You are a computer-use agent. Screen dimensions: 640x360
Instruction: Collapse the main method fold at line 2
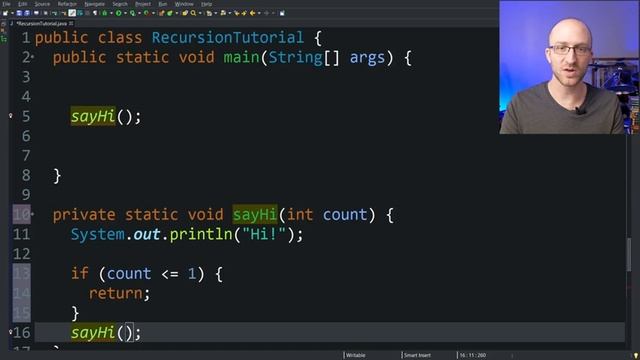pos(33,58)
